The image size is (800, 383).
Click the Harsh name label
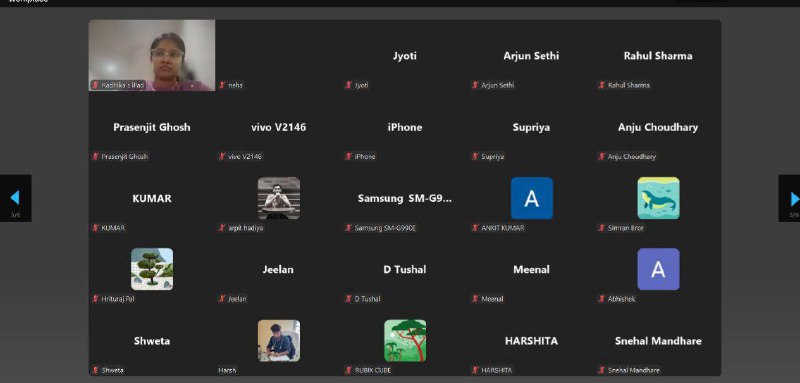(x=227, y=370)
